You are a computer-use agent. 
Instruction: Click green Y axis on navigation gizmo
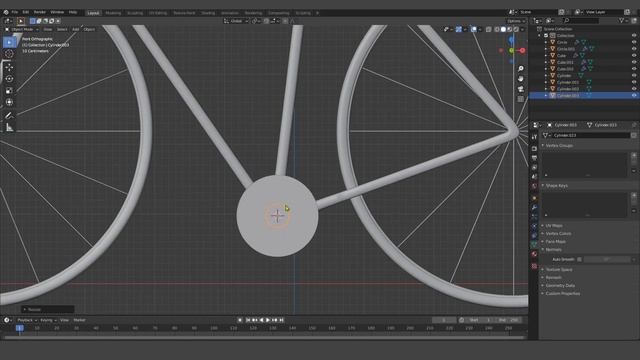(511, 50)
